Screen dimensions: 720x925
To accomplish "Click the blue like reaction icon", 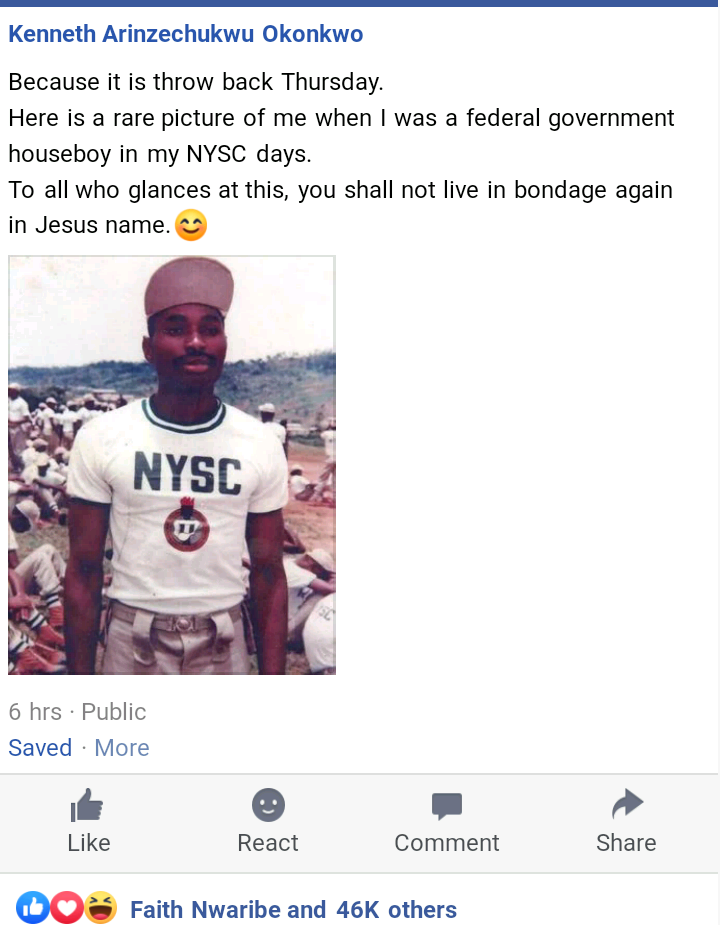I will [33, 907].
